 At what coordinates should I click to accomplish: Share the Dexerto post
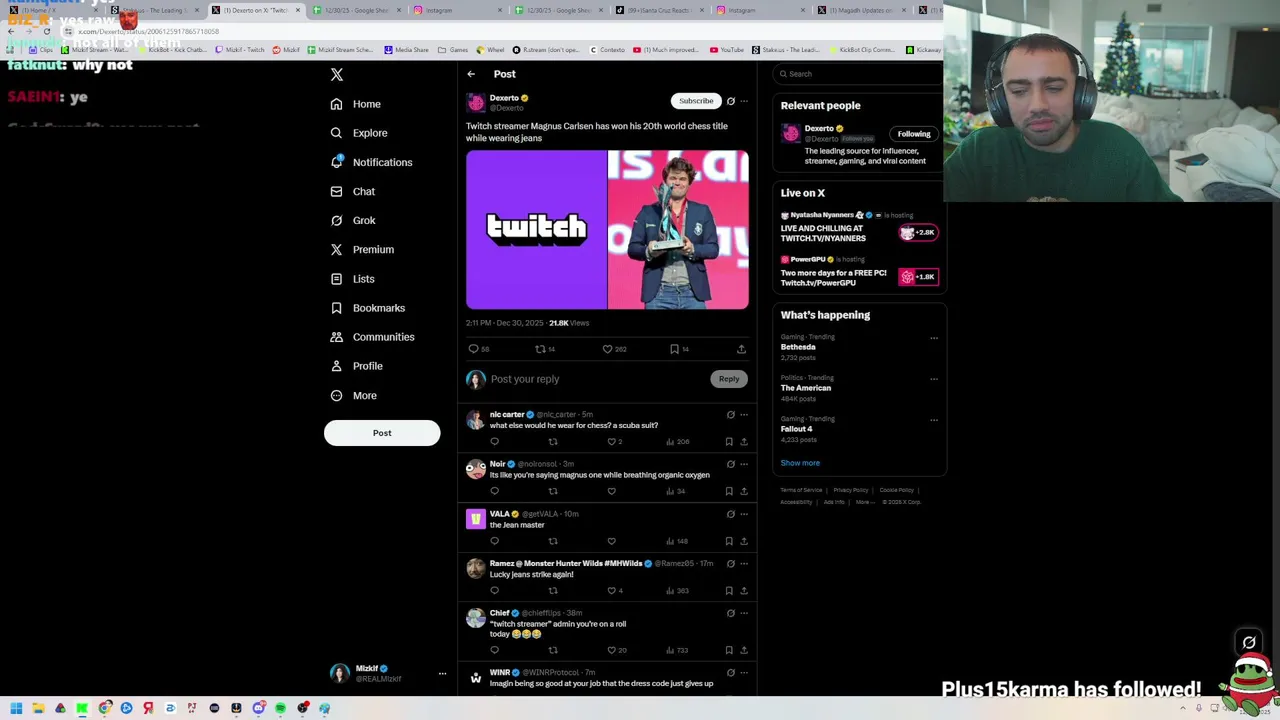point(741,349)
